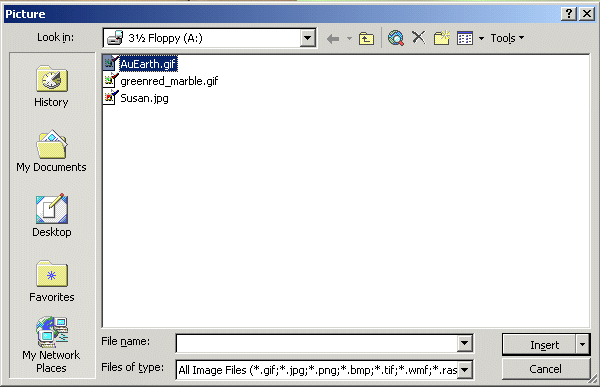Go up one level in the folder tree
The image size is (600, 387).
(x=366, y=38)
